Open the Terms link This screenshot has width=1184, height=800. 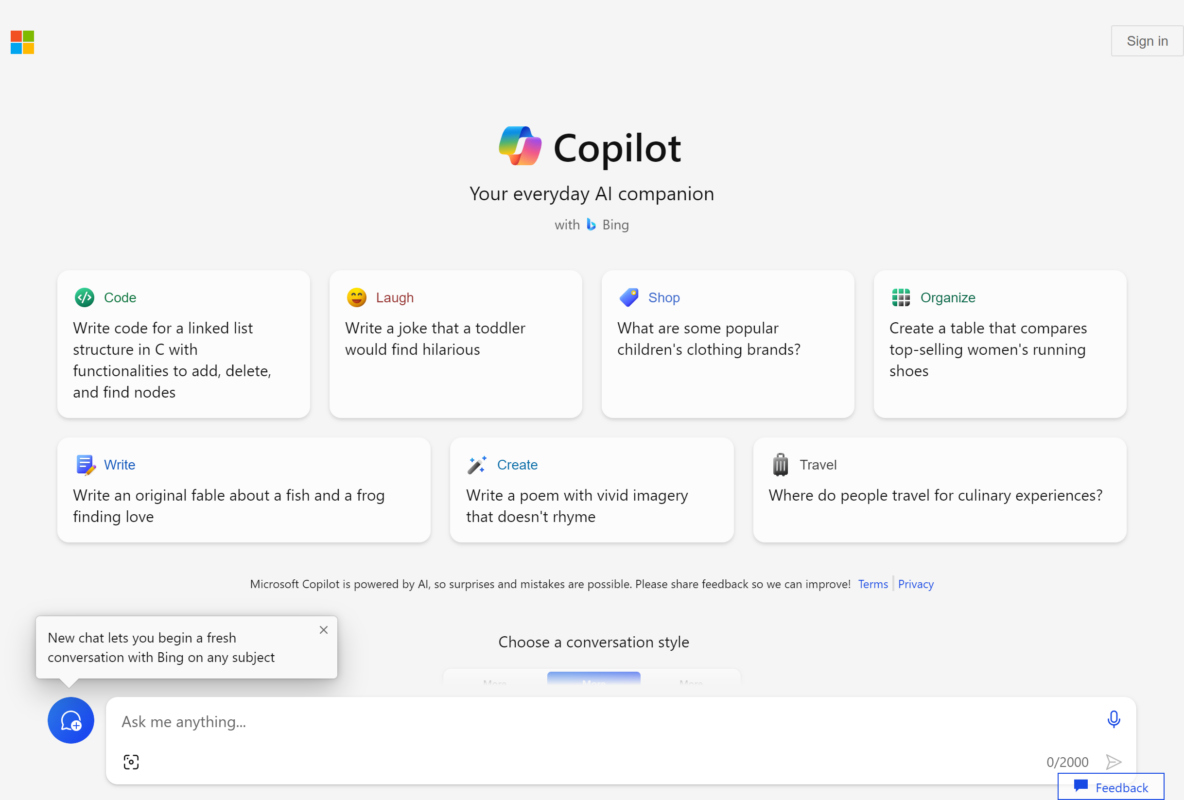coord(872,583)
